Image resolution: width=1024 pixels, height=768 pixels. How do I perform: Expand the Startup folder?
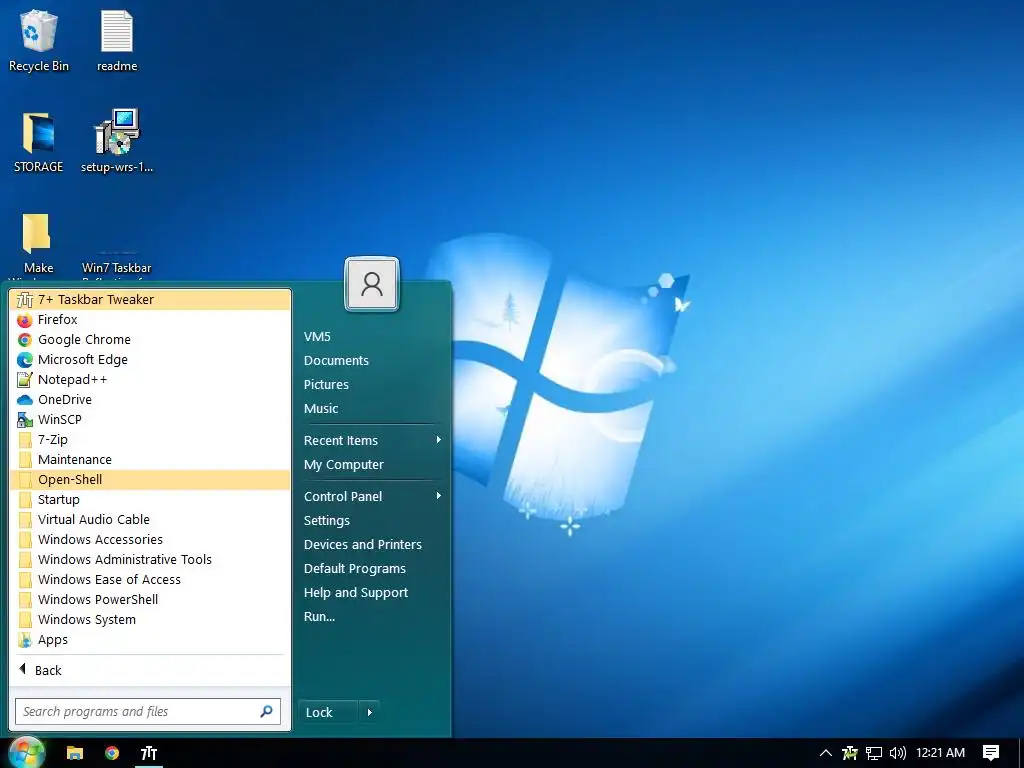(150, 500)
